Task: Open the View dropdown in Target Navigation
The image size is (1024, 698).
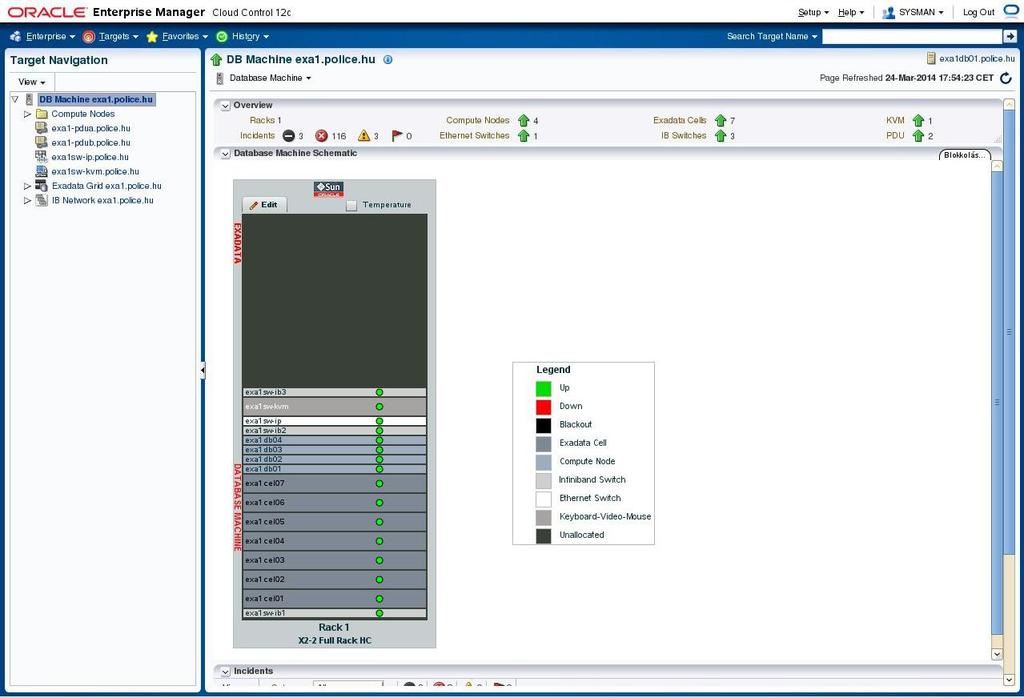Action: 31,82
